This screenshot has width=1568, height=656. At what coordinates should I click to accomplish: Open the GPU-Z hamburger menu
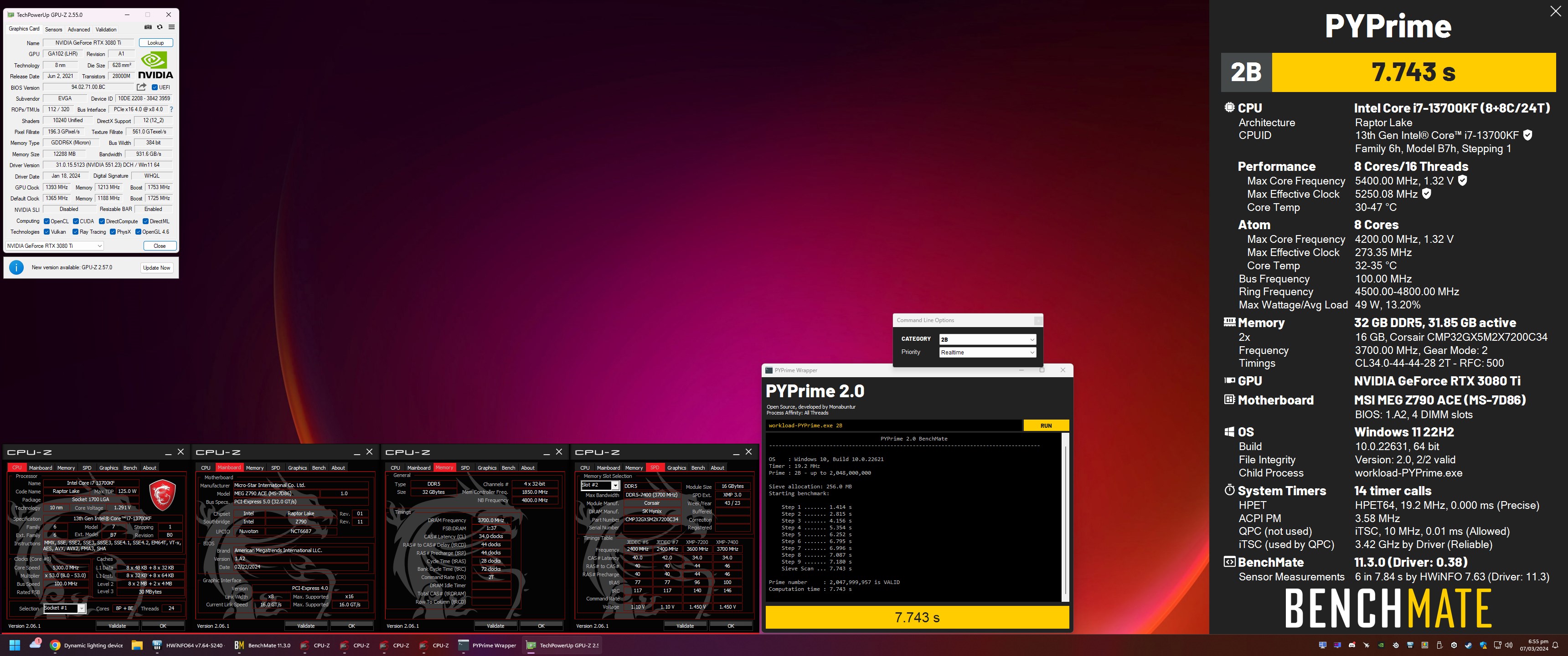[172, 27]
